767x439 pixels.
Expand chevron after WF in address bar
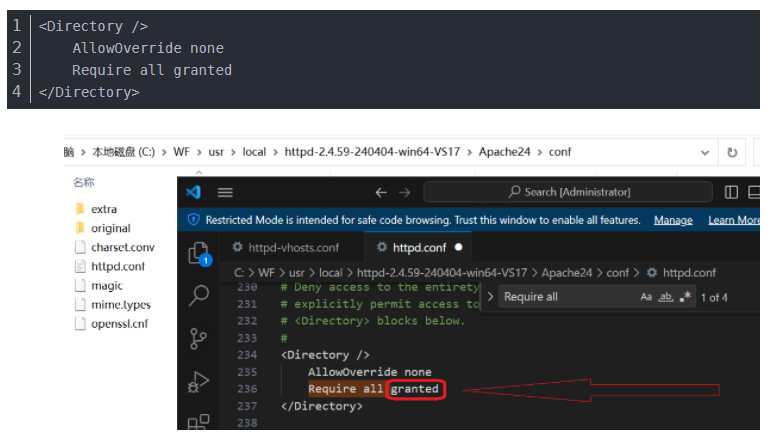coord(199,153)
